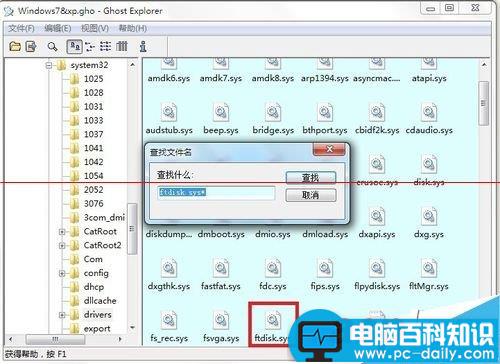Screen dimensions: 500x364
Task: Click the tree panel scroll up arrow
Action: [x=133, y=64]
